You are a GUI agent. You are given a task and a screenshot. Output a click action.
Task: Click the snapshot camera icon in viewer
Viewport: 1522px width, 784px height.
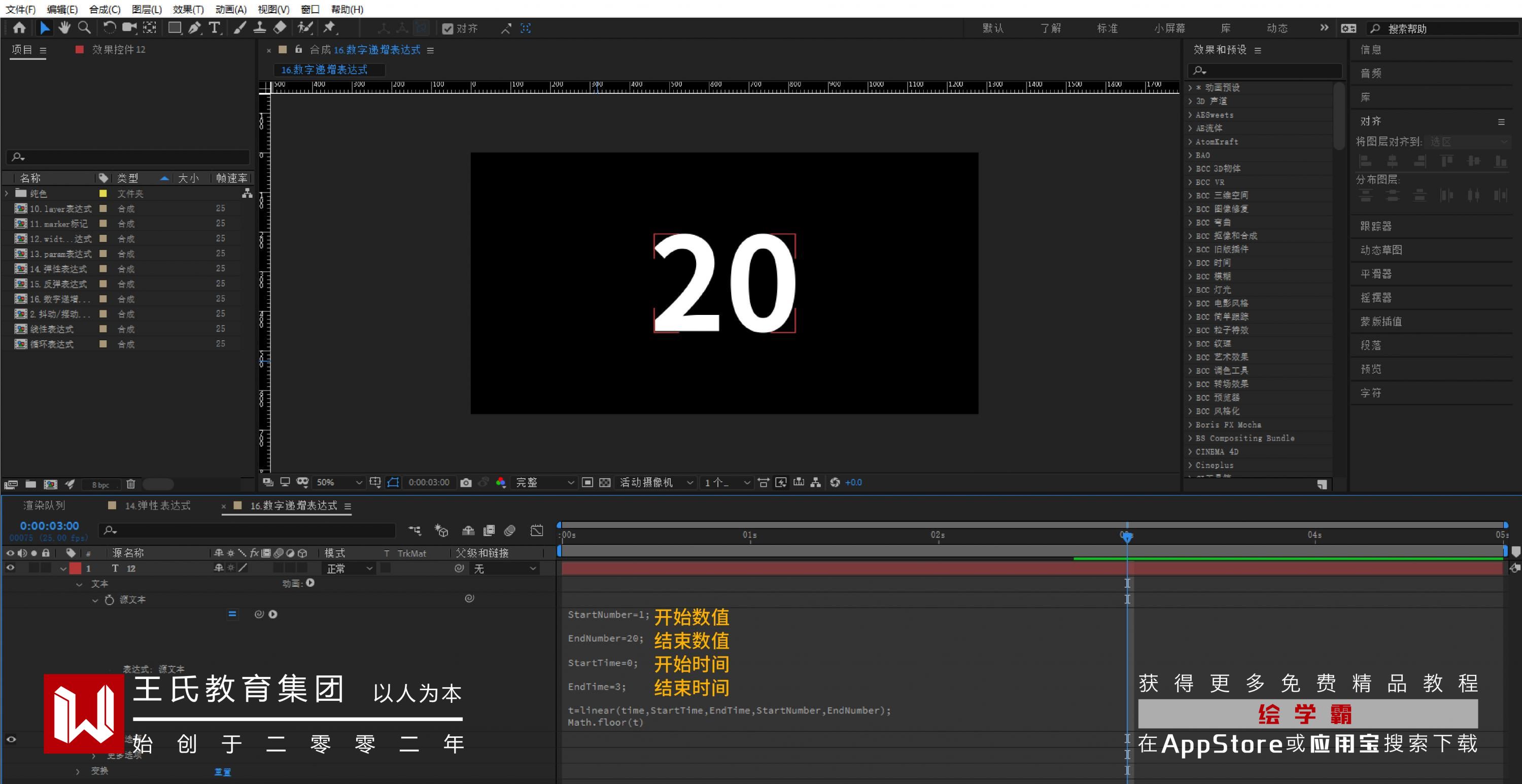[x=466, y=483]
